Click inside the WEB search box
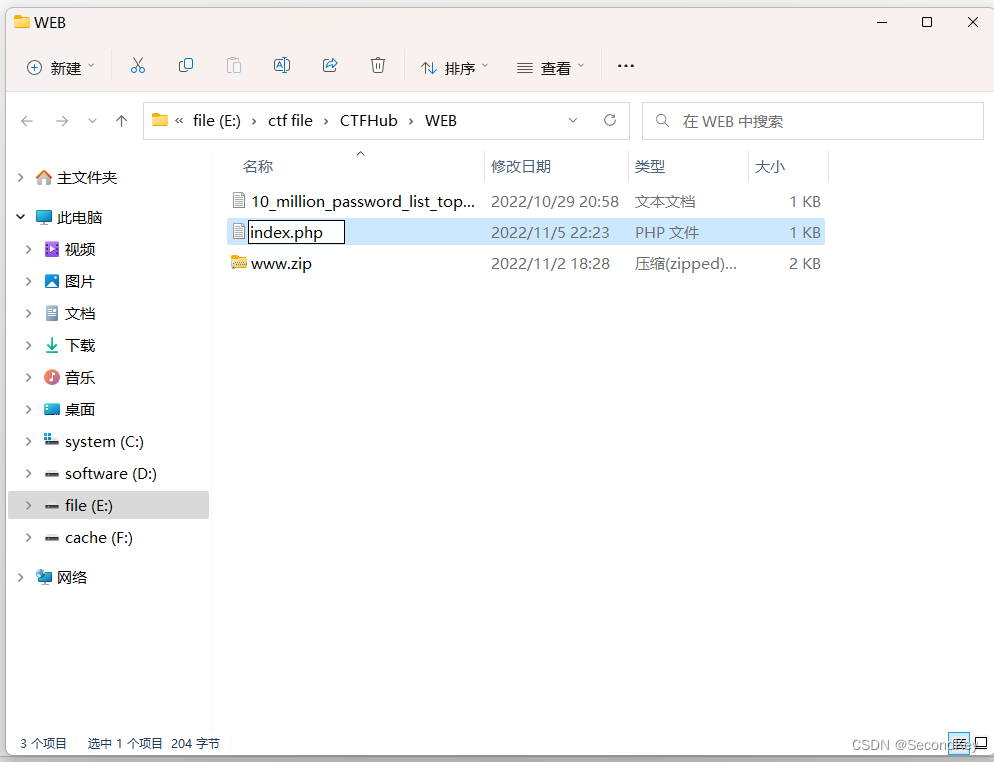Image resolution: width=994 pixels, height=762 pixels. (x=812, y=119)
